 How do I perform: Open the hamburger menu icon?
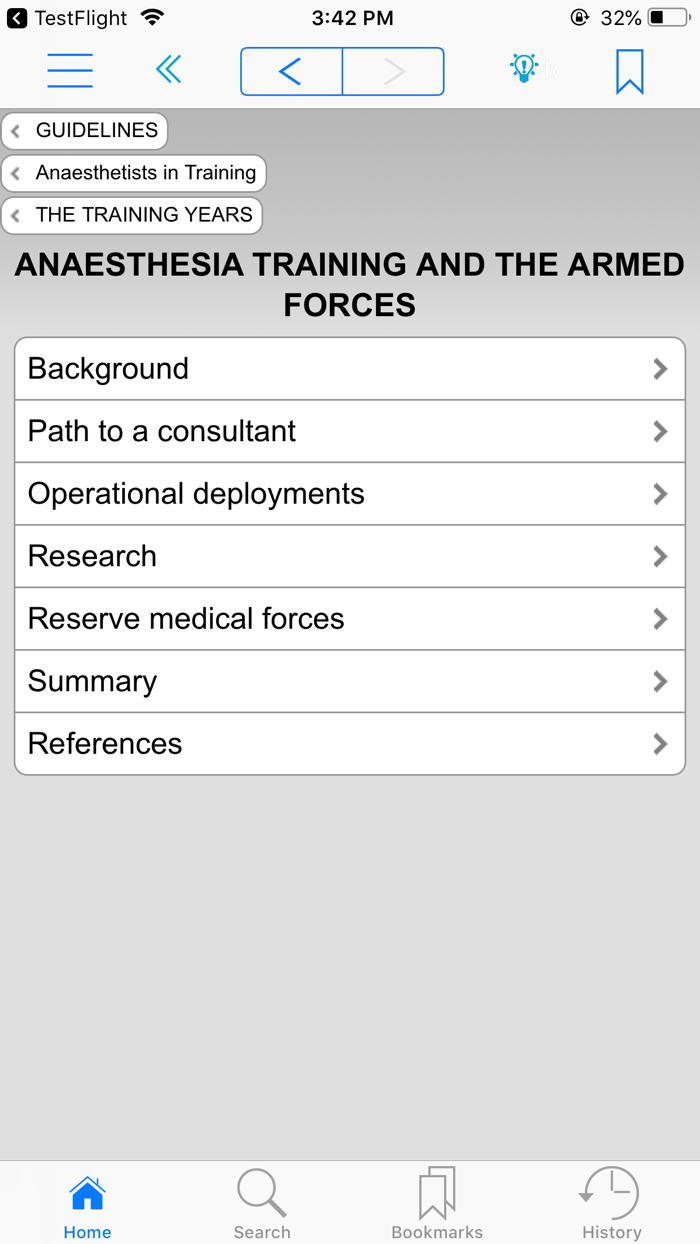70,71
